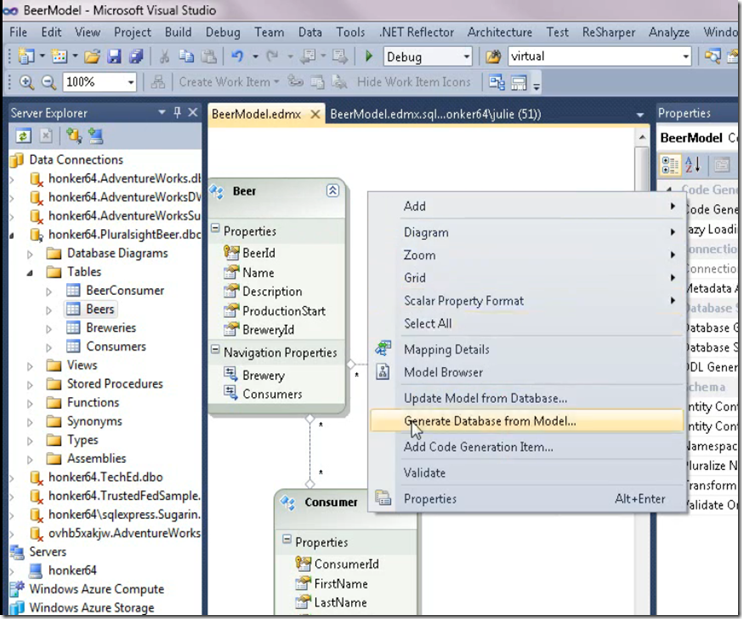The width and height of the screenshot is (742, 619).
Task: Click the Save icon in toolbar
Action: 114,57
